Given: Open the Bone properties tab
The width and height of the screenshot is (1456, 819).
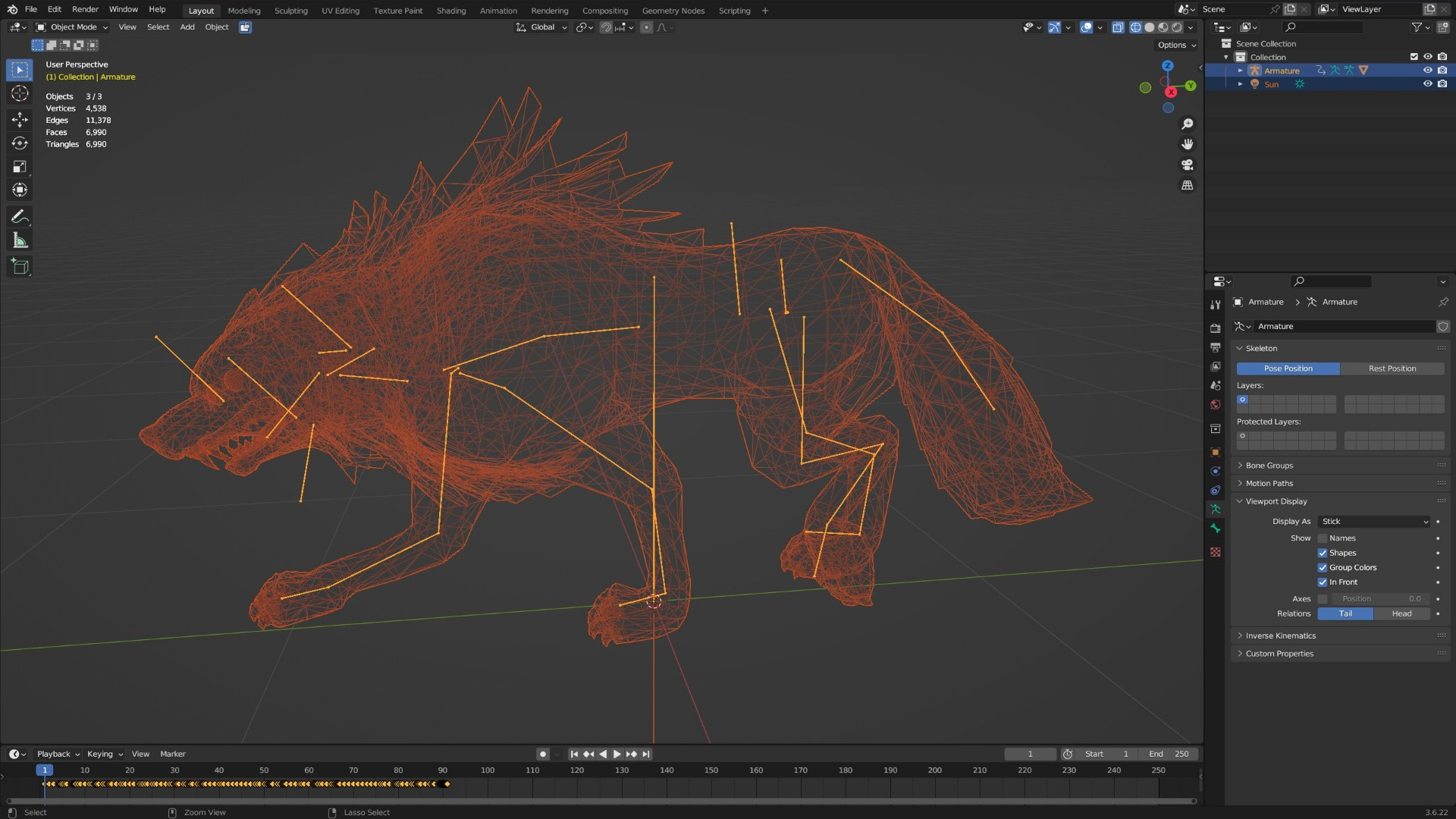Looking at the screenshot, I should point(1216,529).
